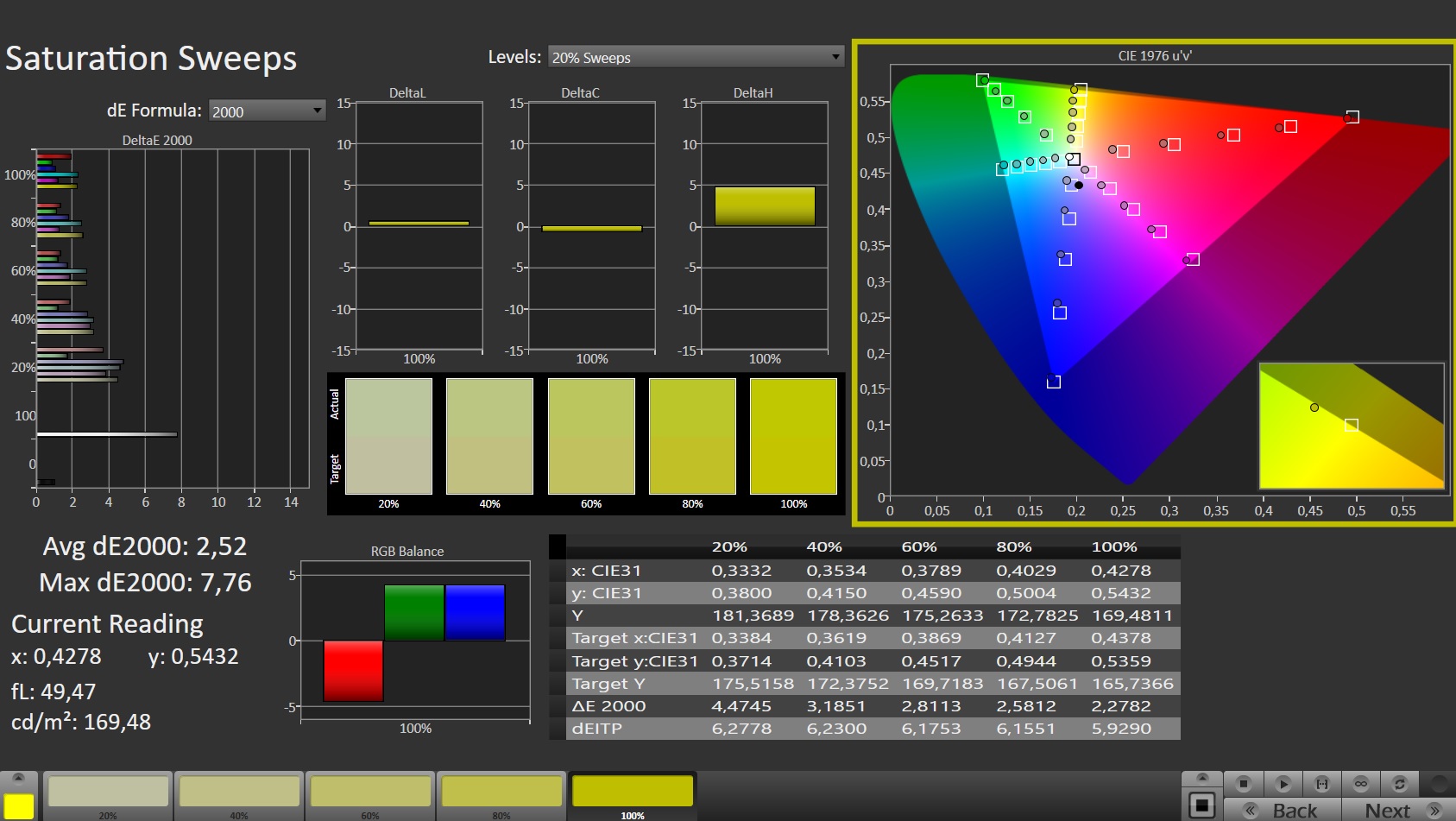The image size is (1456, 821).
Task: Start reading with the play icon
Action: tap(1283, 784)
